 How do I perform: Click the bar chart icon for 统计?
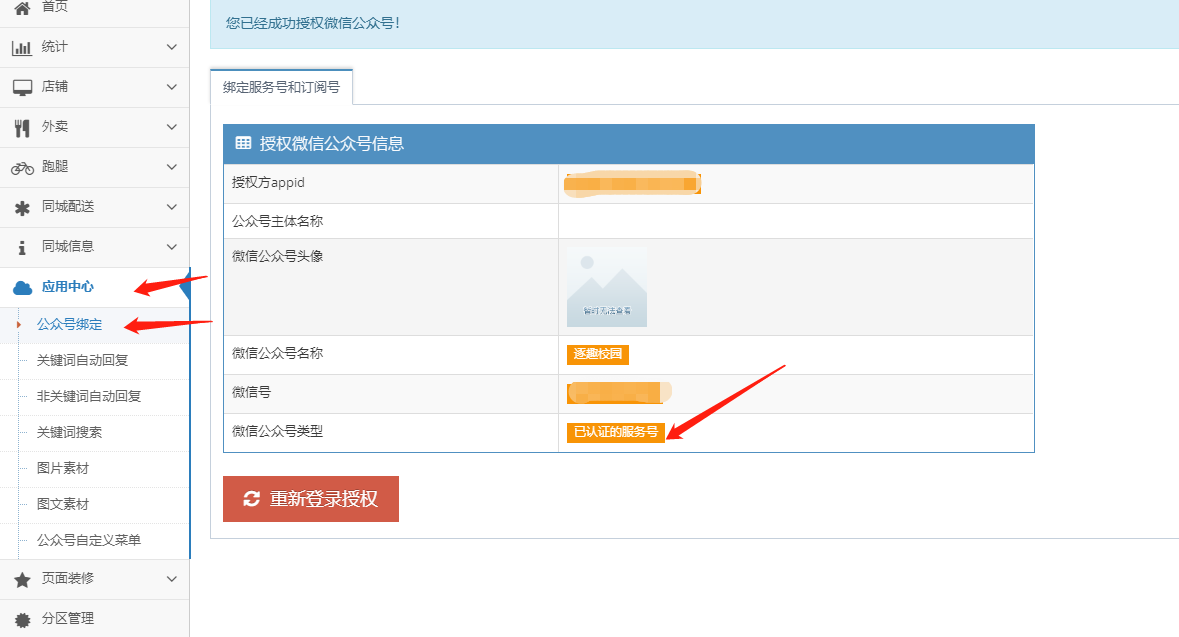pos(22,47)
